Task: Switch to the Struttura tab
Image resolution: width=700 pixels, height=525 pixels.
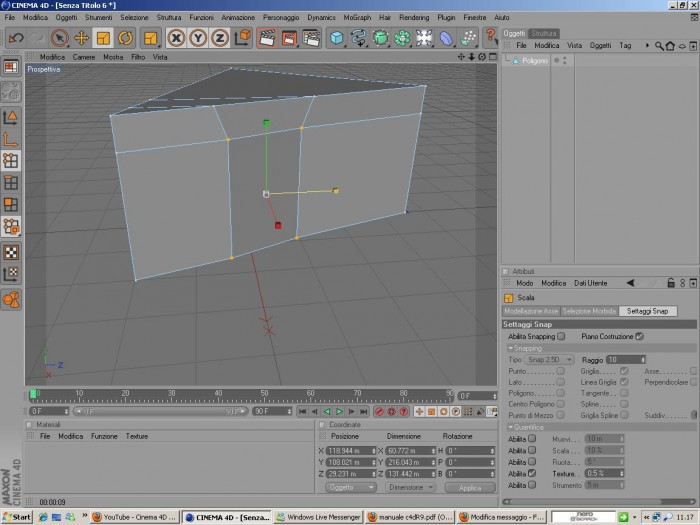Action: tap(544, 33)
